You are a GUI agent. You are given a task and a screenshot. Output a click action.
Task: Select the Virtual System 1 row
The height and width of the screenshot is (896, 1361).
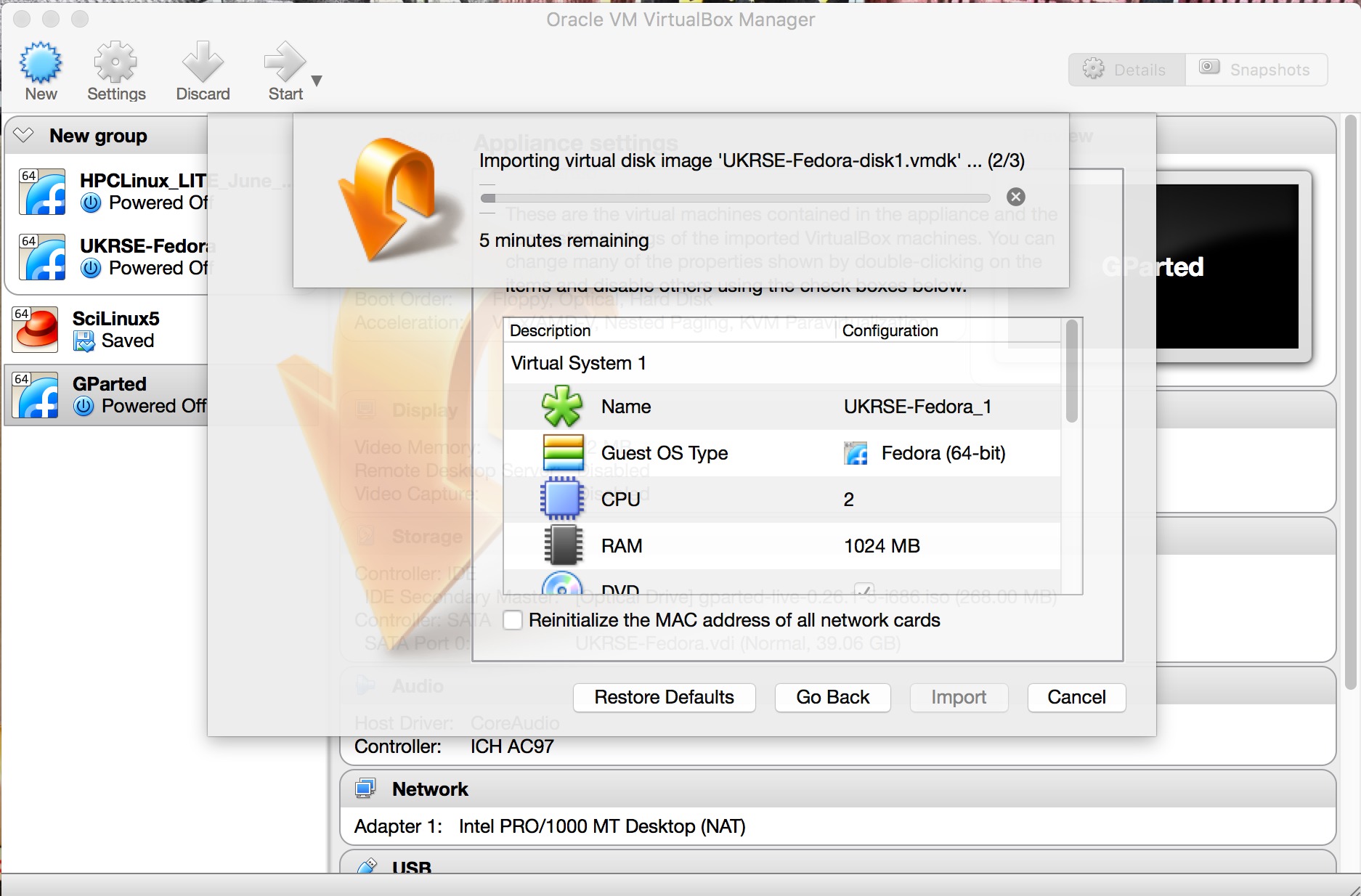(782, 363)
